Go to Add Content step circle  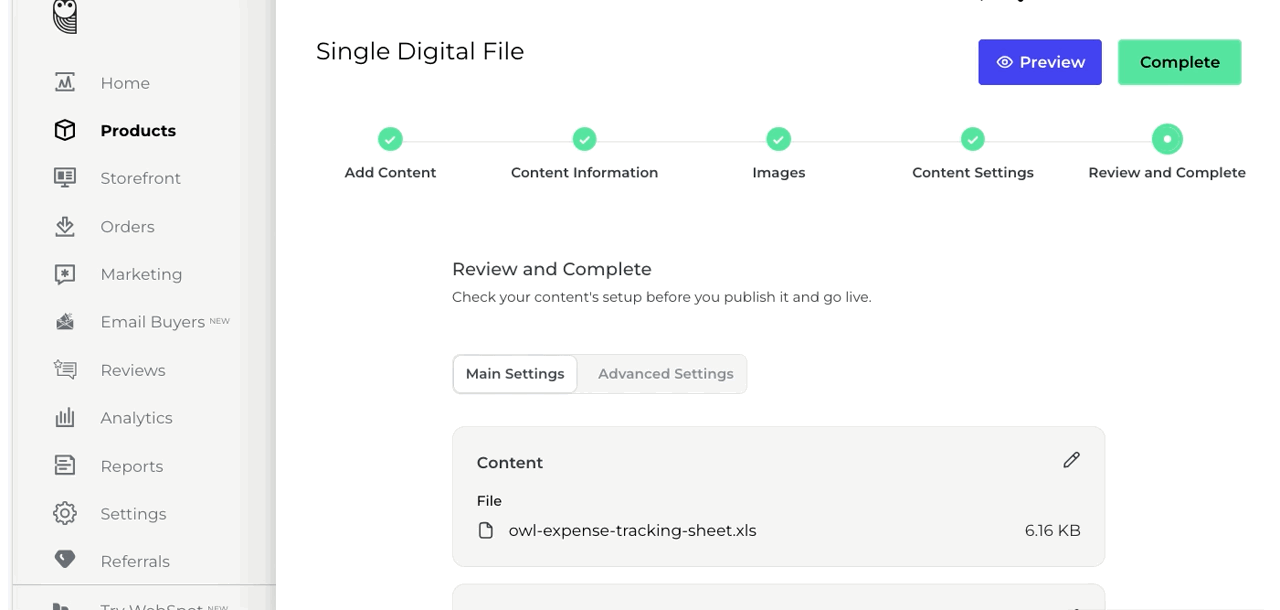click(390, 139)
